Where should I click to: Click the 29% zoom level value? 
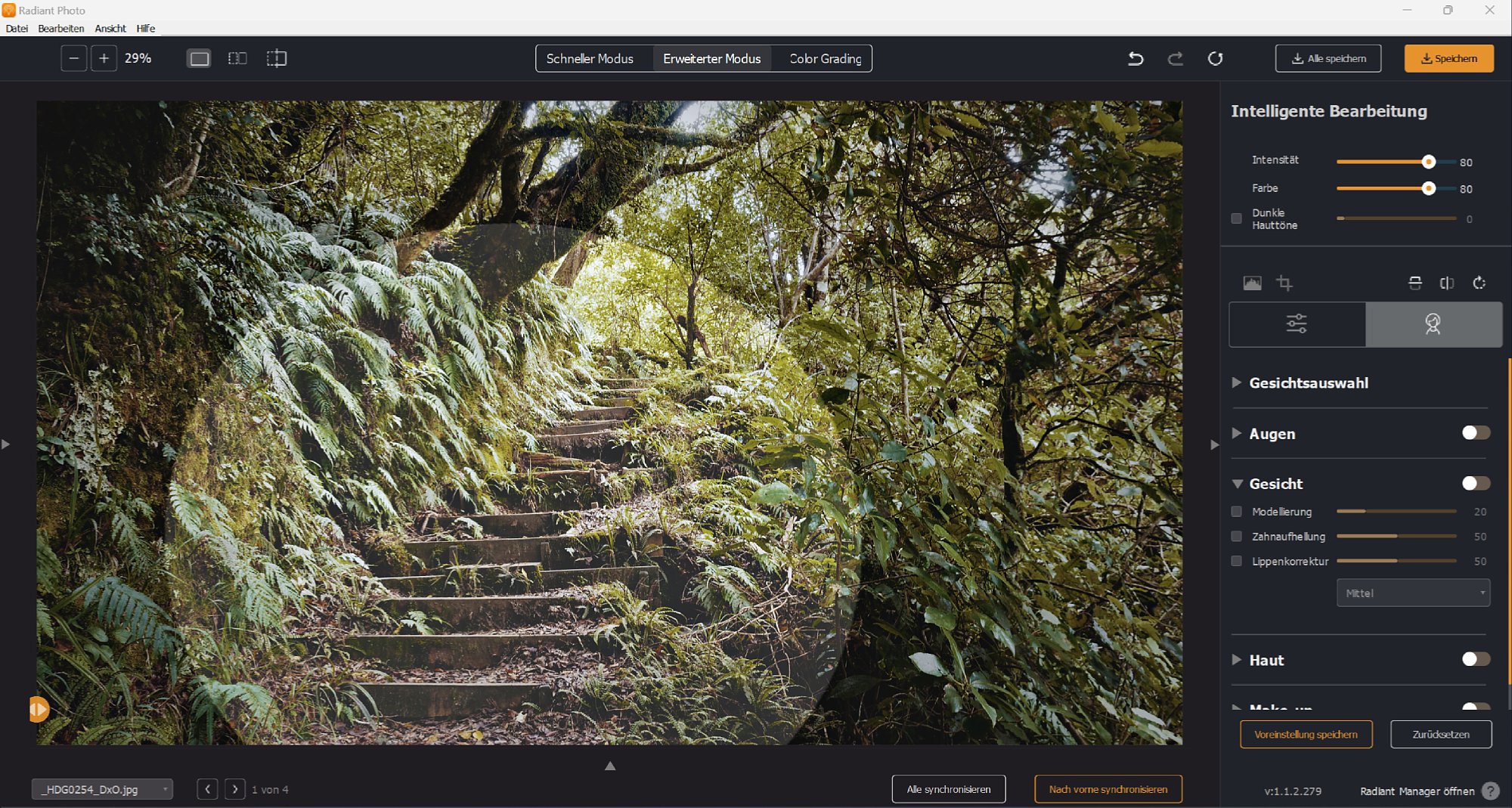(x=138, y=58)
